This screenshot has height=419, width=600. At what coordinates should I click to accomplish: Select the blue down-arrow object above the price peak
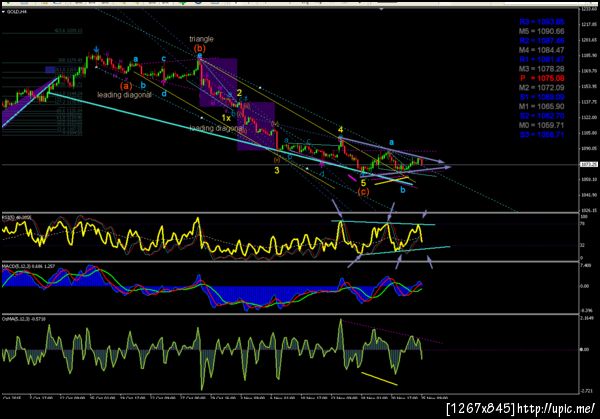[96, 49]
